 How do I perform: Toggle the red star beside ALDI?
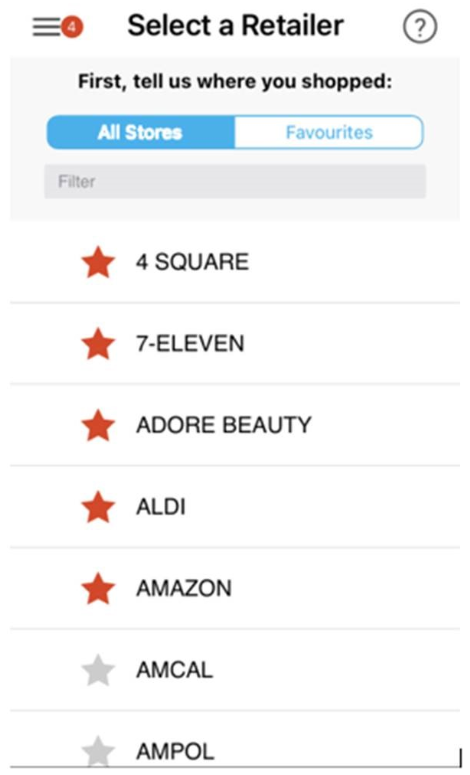[x=98, y=507]
